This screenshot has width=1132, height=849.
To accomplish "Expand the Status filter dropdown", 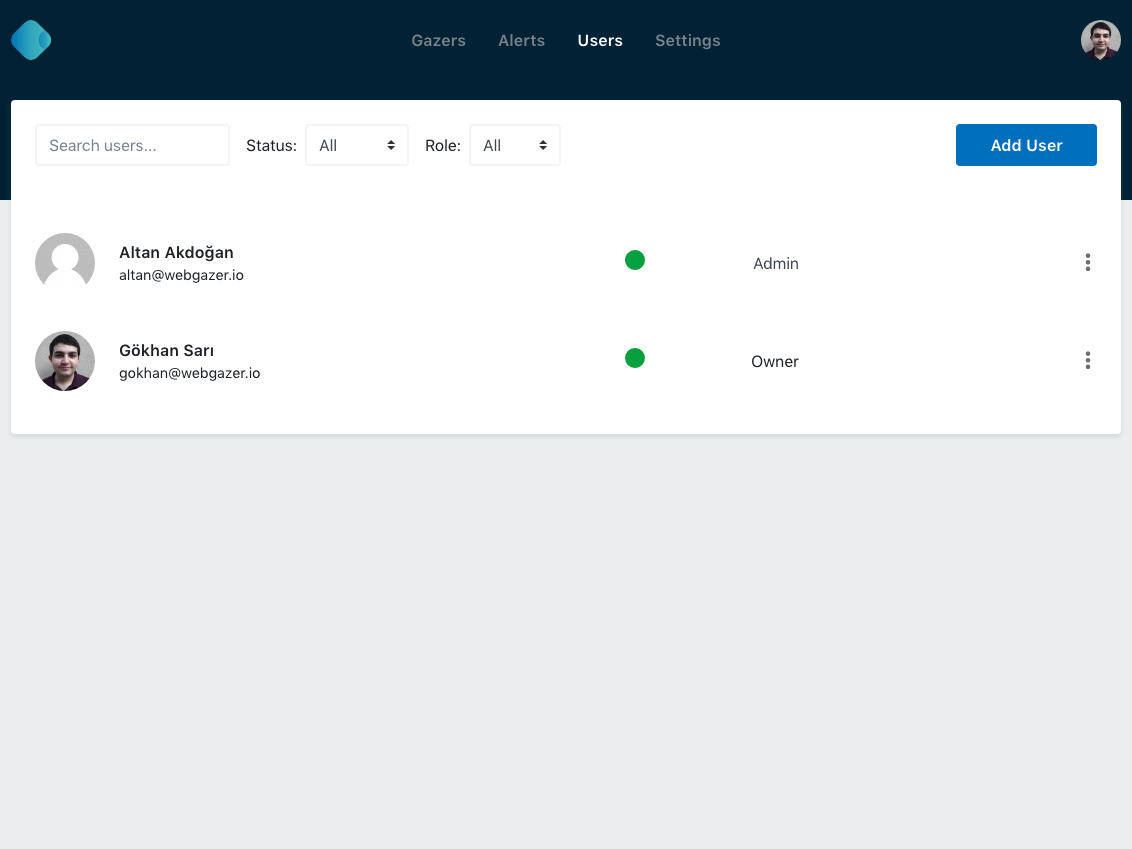I will point(357,145).
